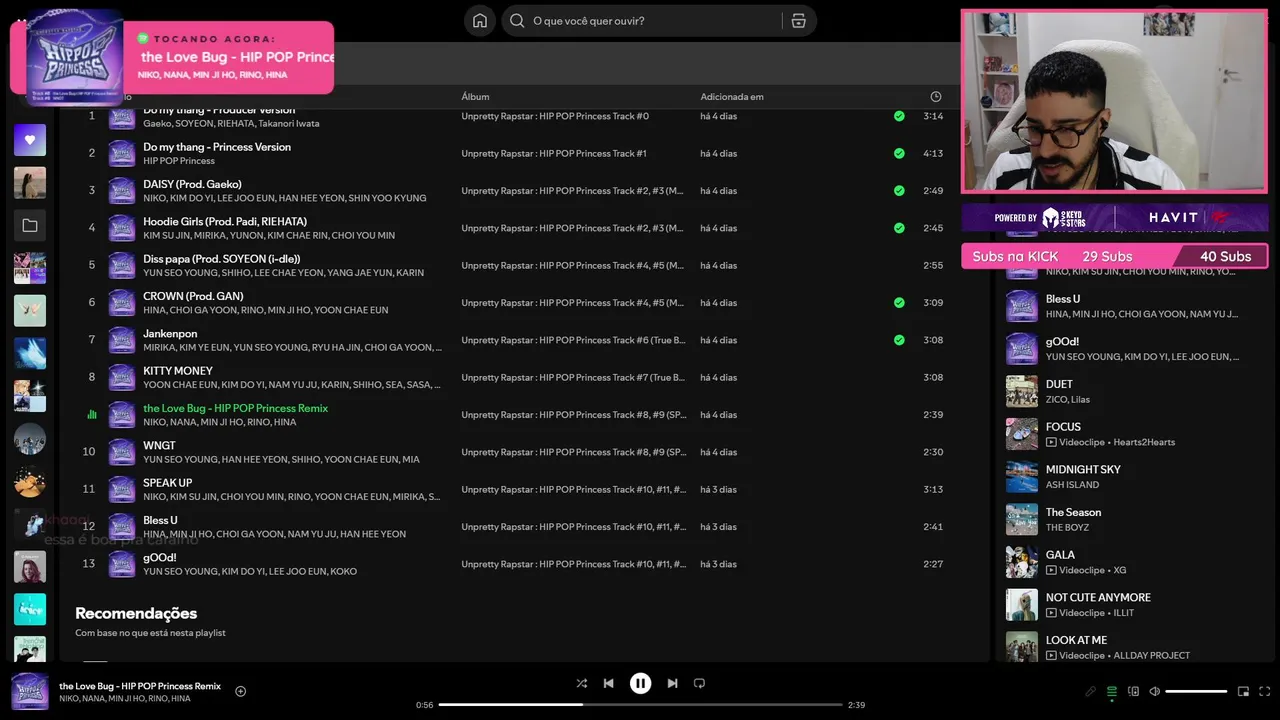Open the Browse icon in search bar
Screen dimensions: 1280x720
[798, 21]
